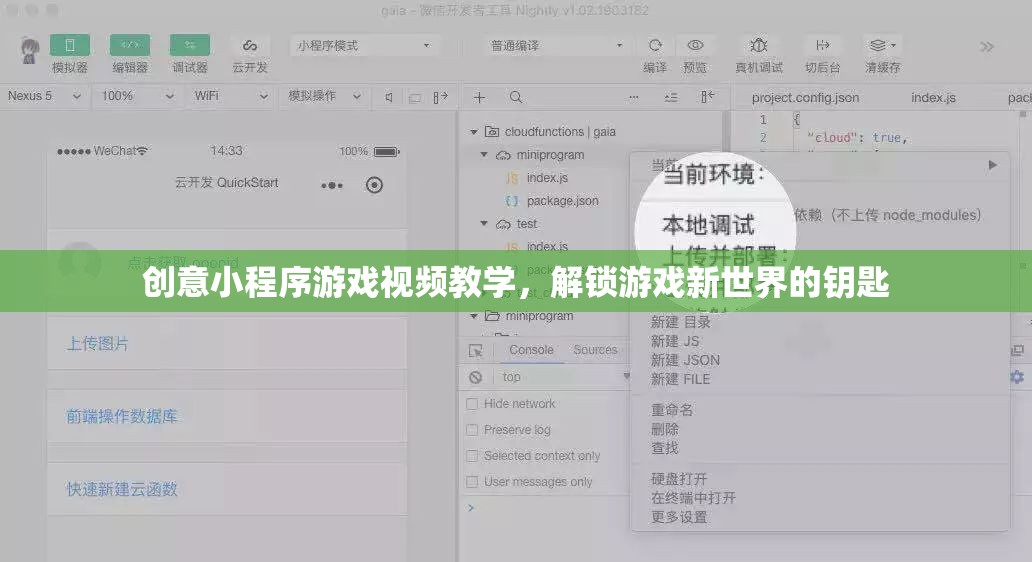Click the 编译 compile refresh icon

click(x=655, y=45)
